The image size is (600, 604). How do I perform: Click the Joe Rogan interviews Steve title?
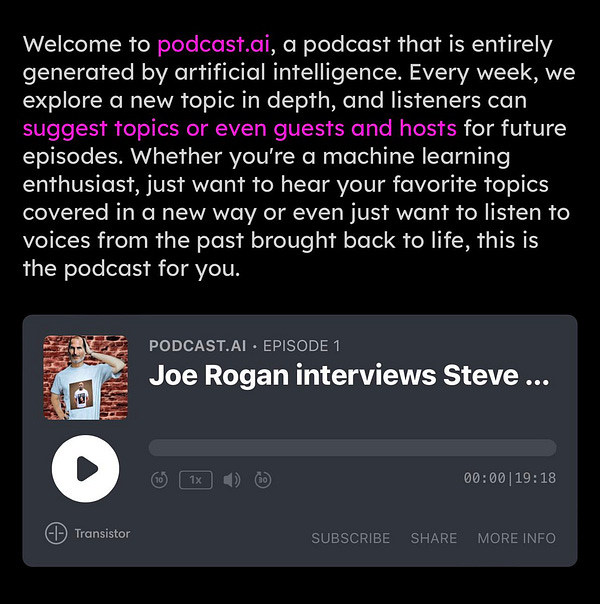tap(349, 375)
